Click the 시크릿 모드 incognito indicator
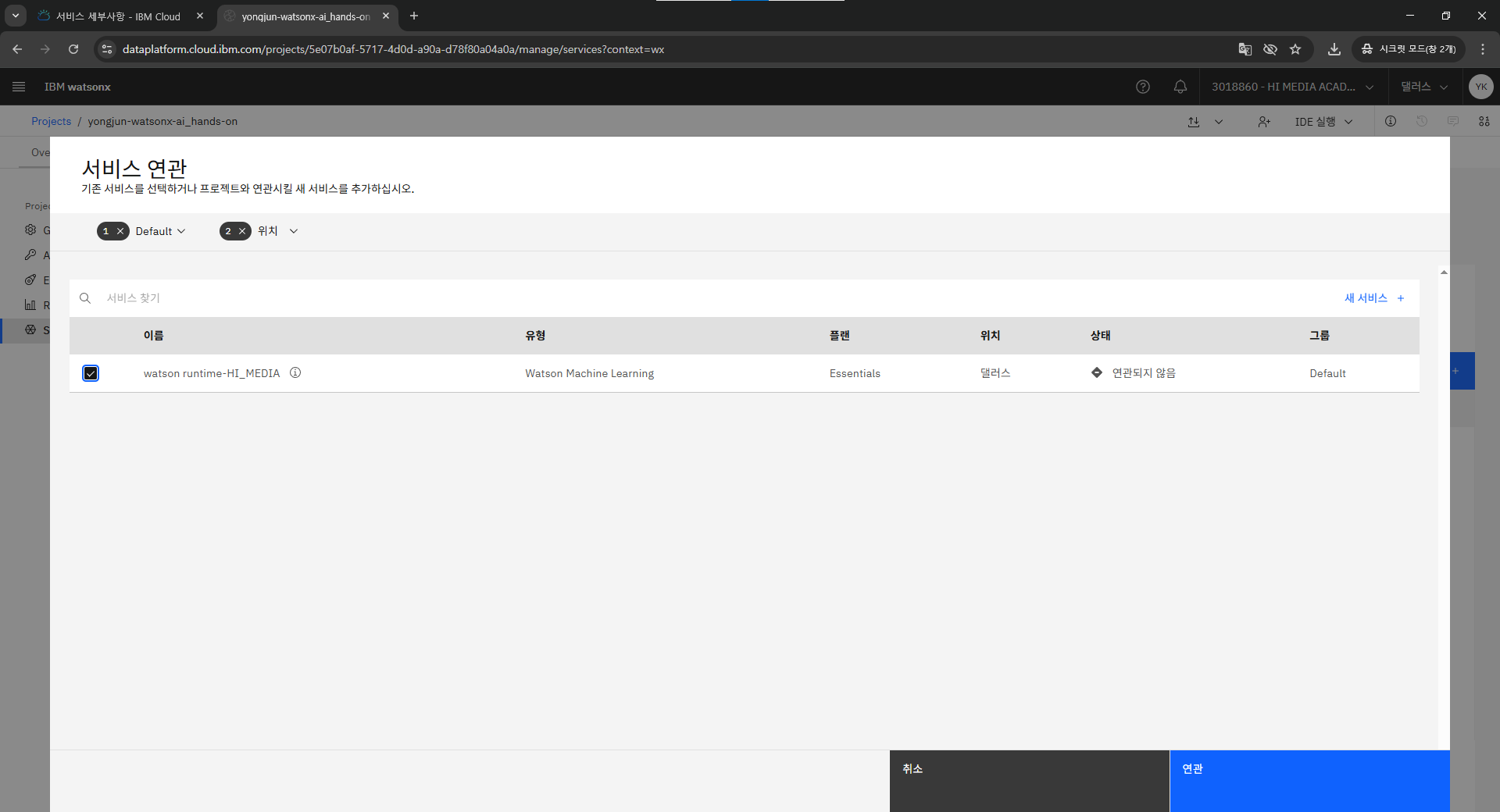Viewport: 1500px width, 812px height. pyautogui.click(x=1409, y=49)
